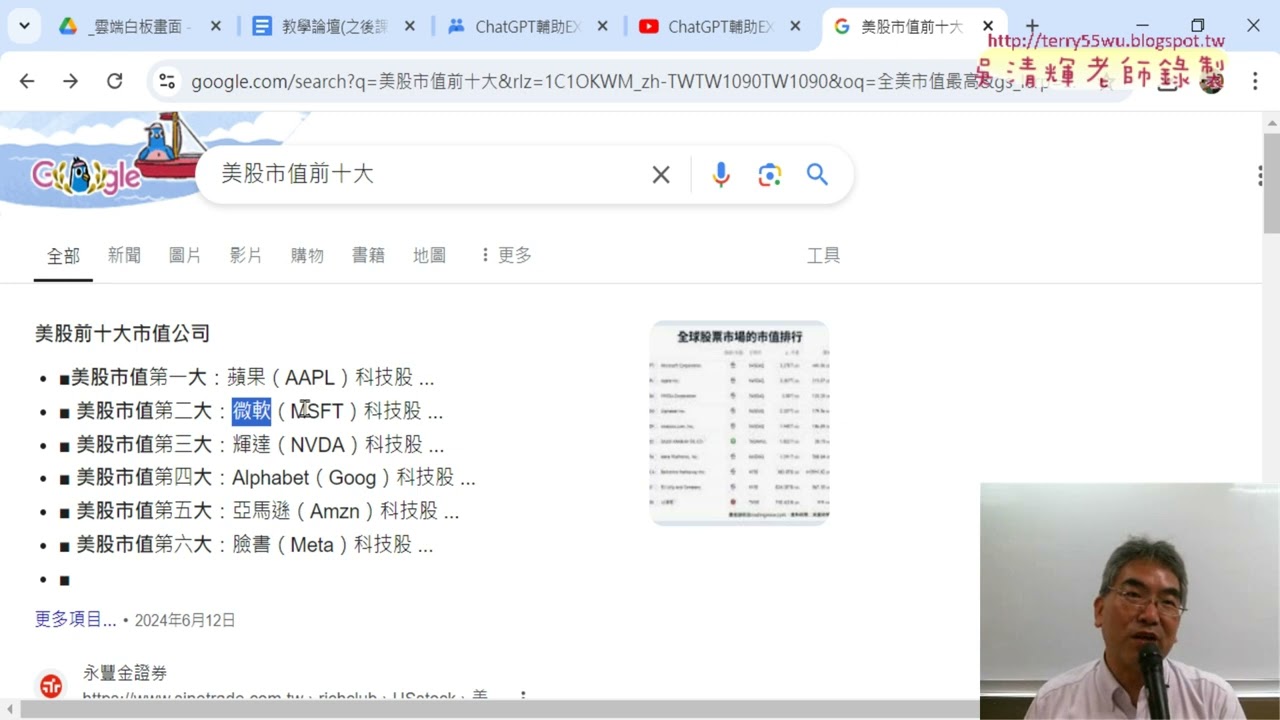Click the horizontal scrollbar at bottom
Image resolution: width=1280 pixels, height=720 pixels.
[500, 710]
